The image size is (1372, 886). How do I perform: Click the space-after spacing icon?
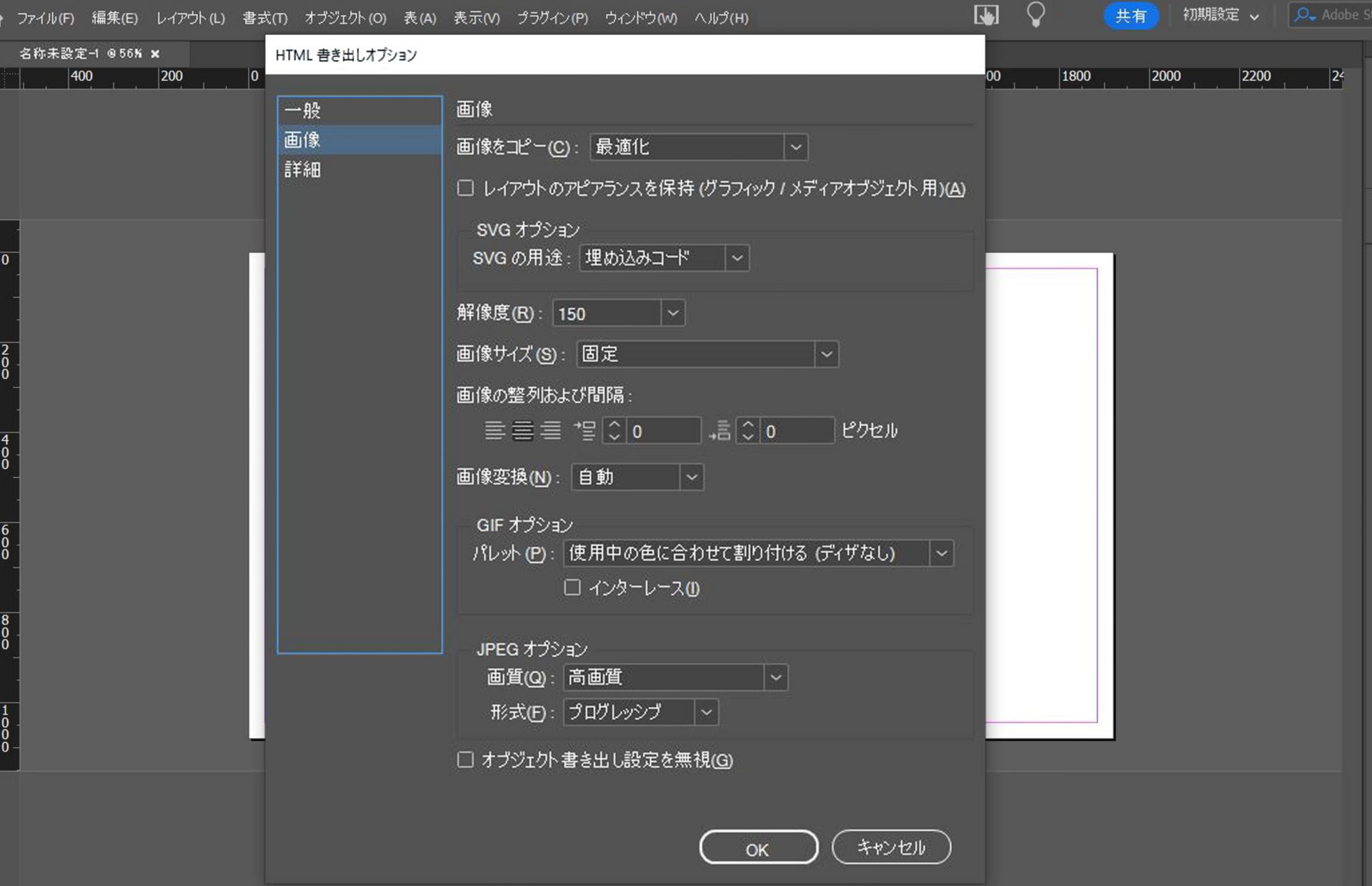pyautogui.click(x=720, y=430)
